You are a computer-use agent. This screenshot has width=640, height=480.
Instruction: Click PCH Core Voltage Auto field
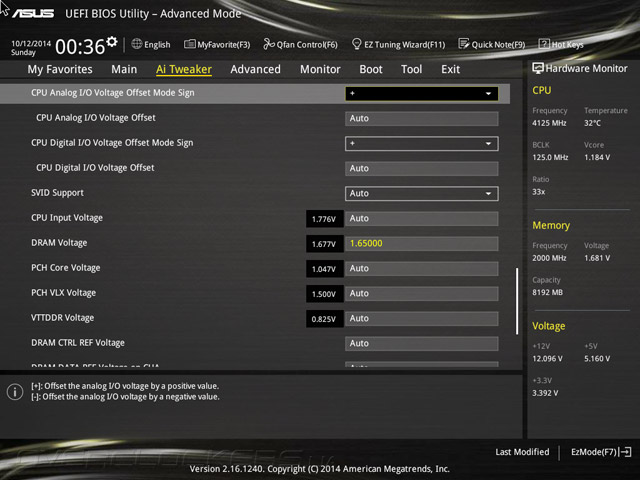tap(422, 269)
